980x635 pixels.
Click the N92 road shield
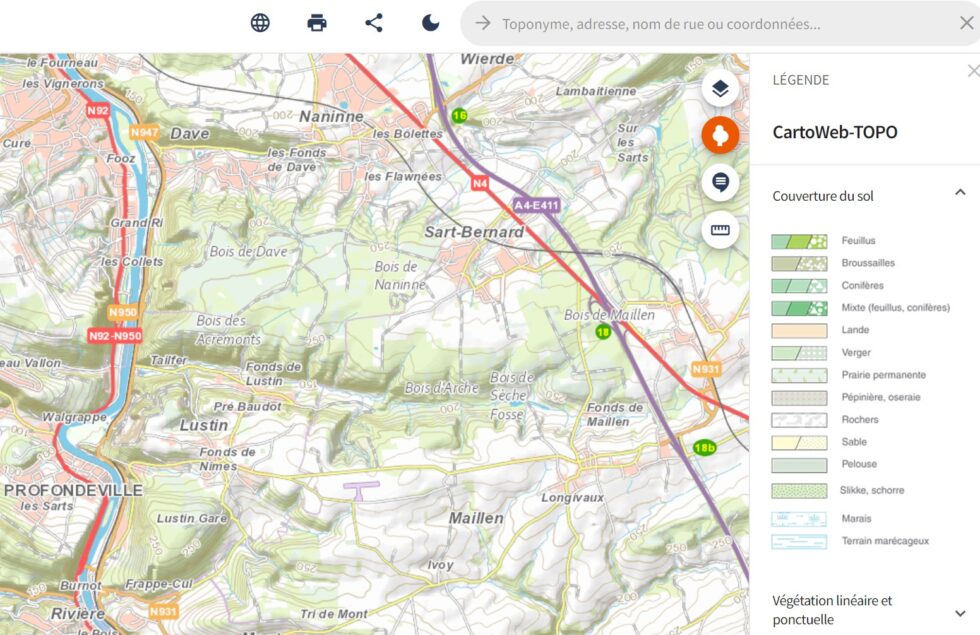tap(98, 111)
